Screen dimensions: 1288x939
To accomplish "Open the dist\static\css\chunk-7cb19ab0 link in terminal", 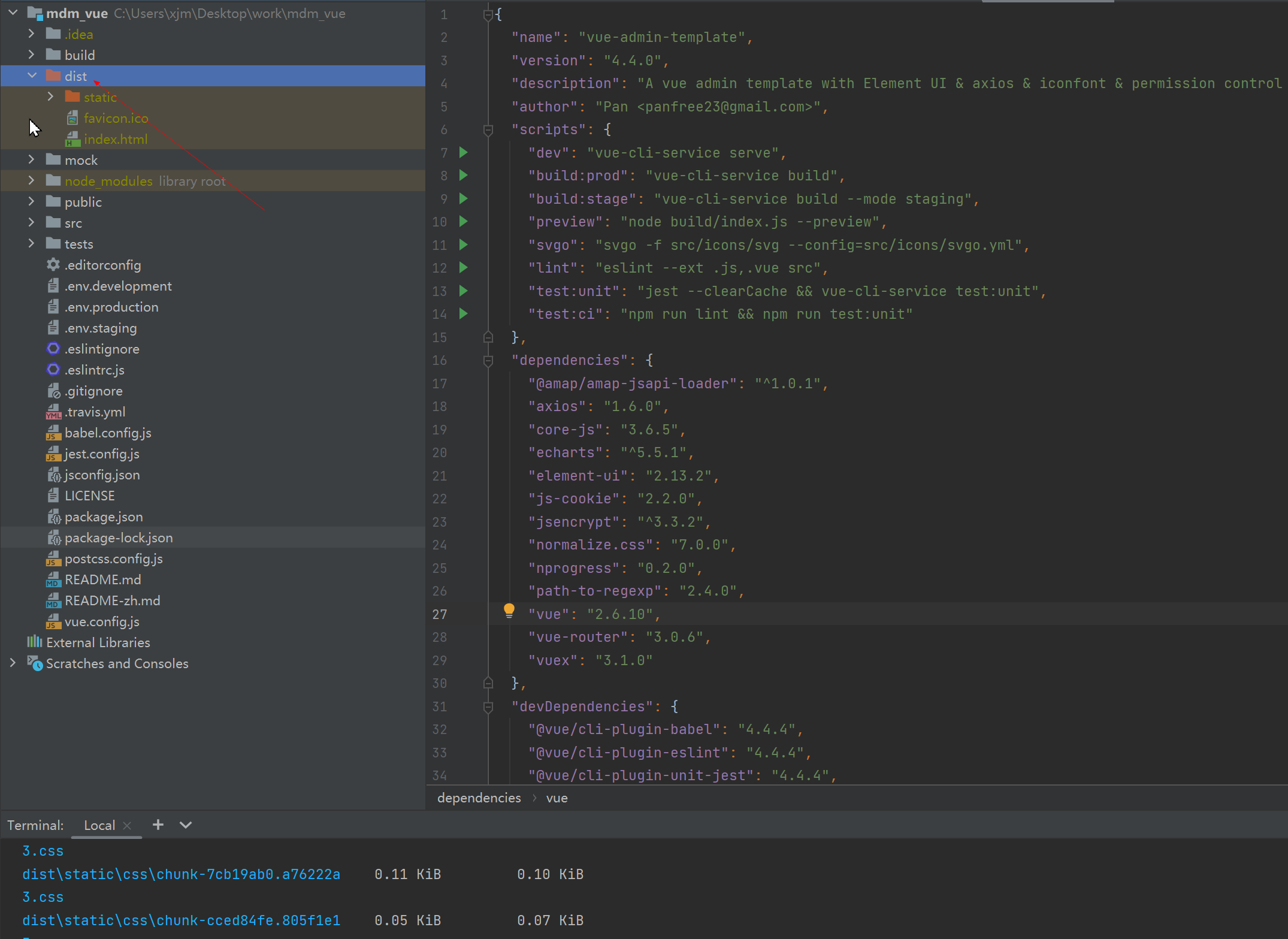I will (x=181, y=874).
